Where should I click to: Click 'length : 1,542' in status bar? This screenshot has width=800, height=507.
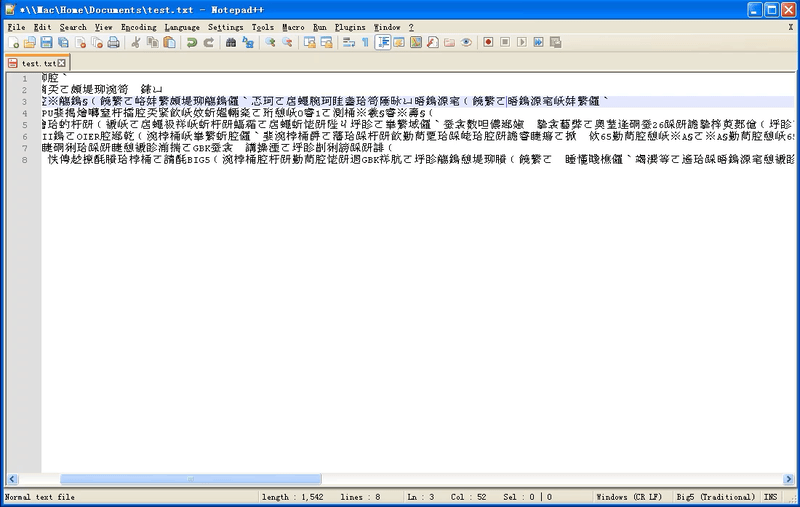(x=292, y=497)
